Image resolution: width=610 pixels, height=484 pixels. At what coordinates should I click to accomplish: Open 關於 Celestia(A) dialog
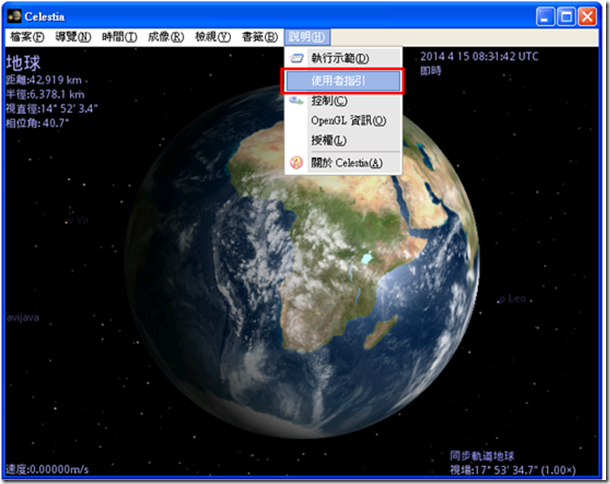click(343, 162)
